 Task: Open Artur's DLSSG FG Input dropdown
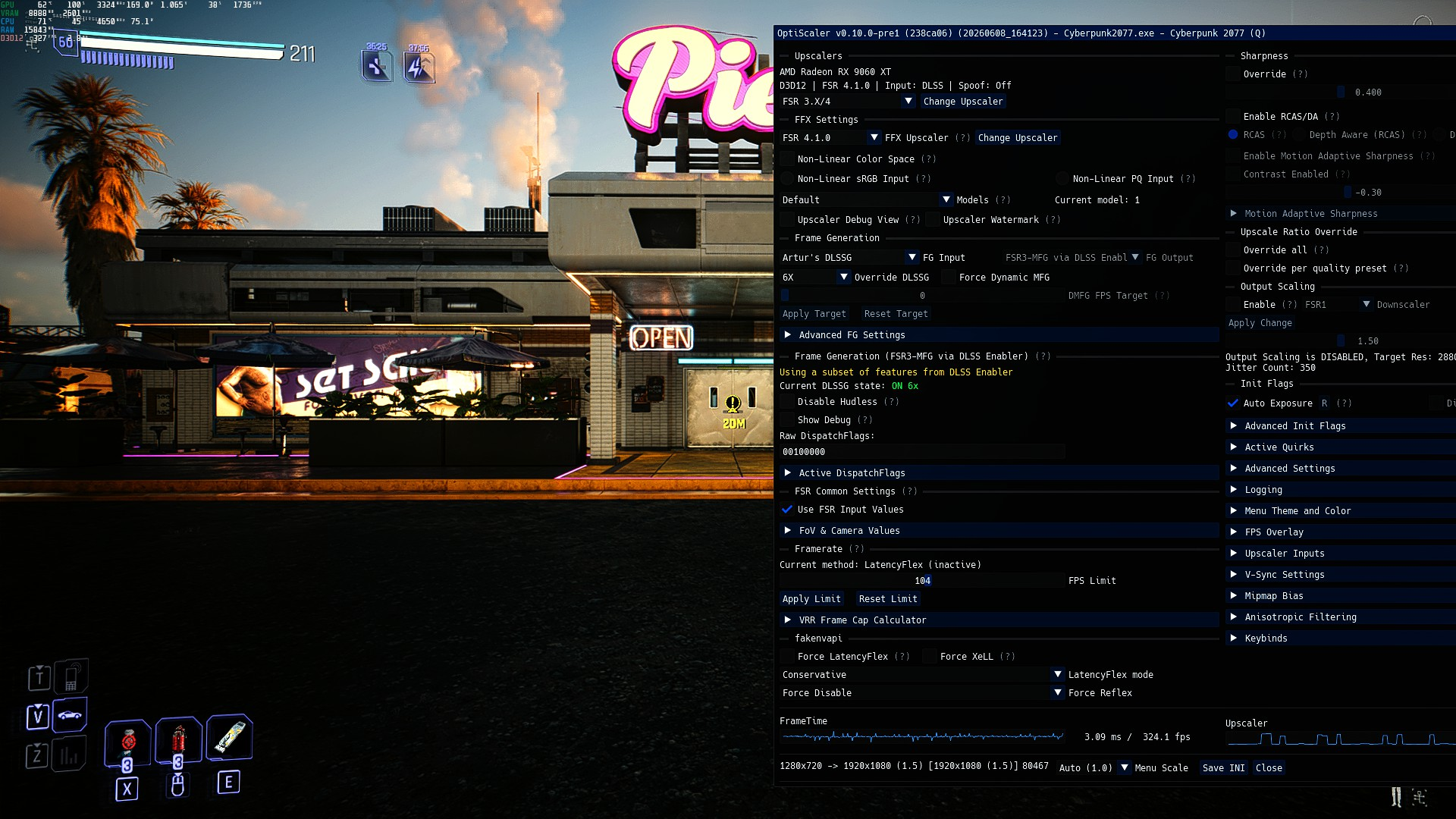849,258
